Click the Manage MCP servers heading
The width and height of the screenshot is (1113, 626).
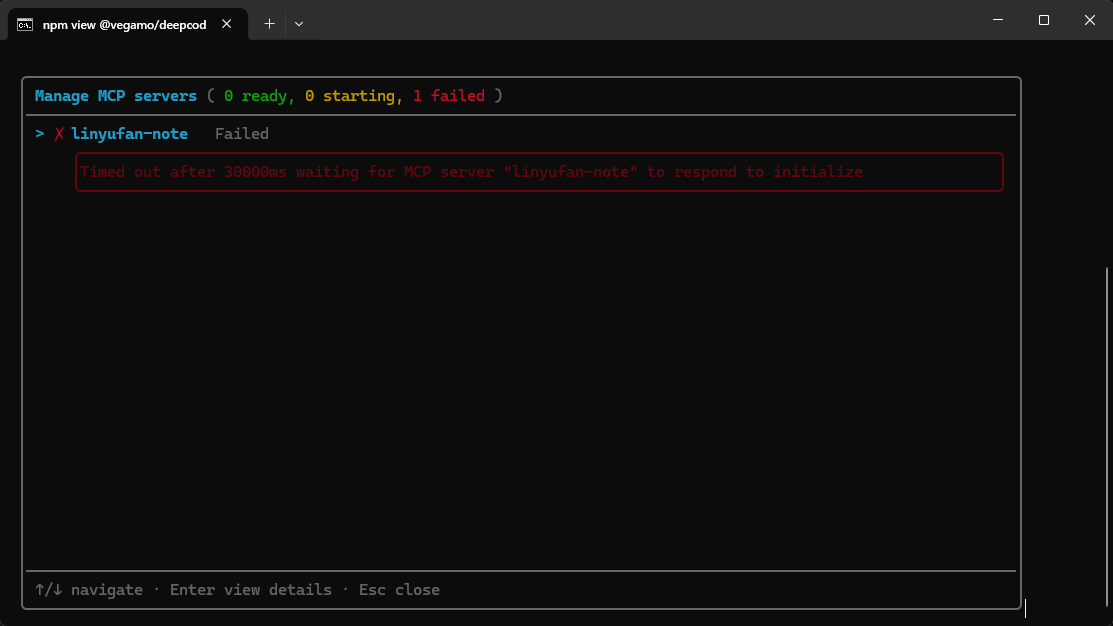[116, 96]
